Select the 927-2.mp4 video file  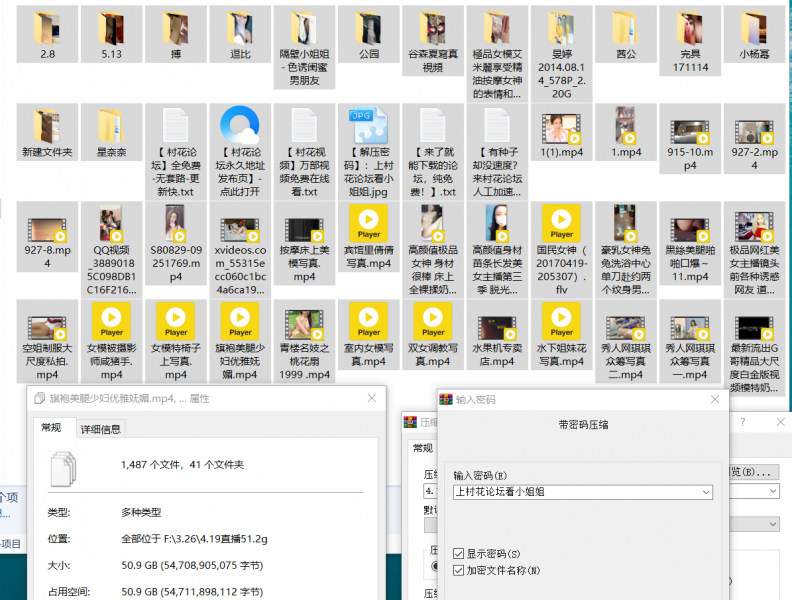pos(753,127)
